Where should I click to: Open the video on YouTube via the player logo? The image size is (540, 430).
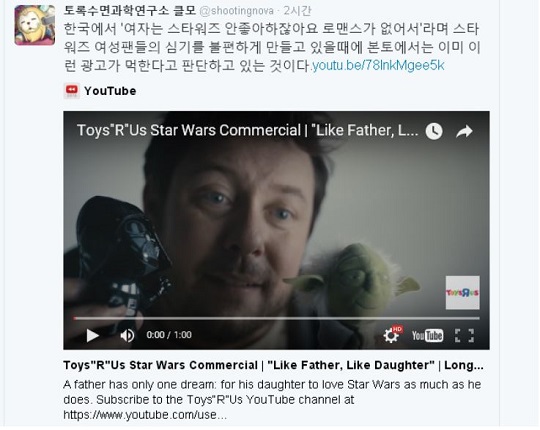click(x=427, y=335)
